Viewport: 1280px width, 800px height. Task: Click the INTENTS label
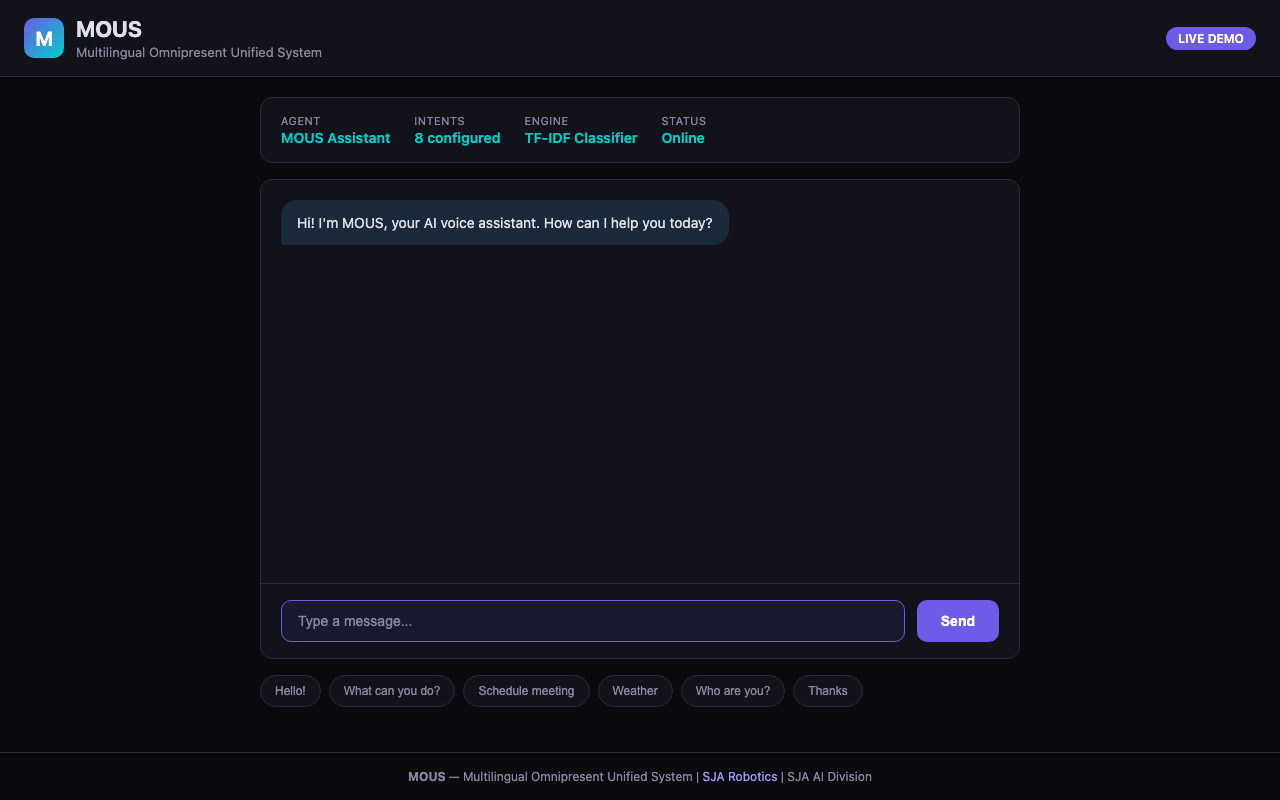pos(440,121)
